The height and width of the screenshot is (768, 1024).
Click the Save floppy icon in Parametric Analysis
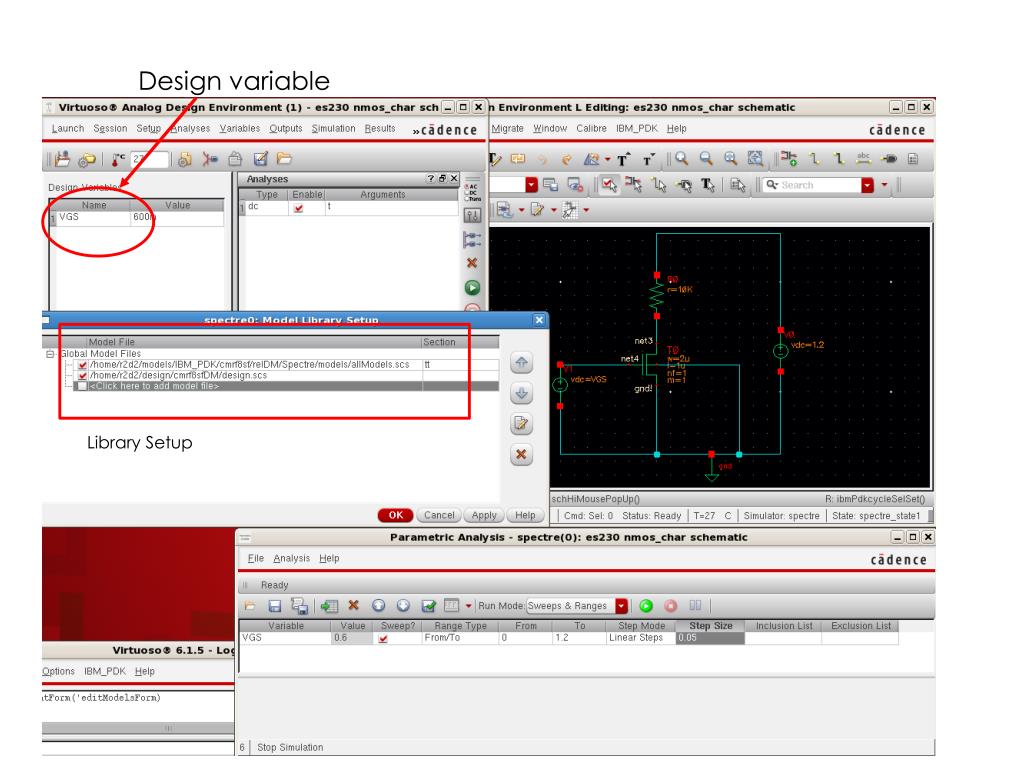274,606
